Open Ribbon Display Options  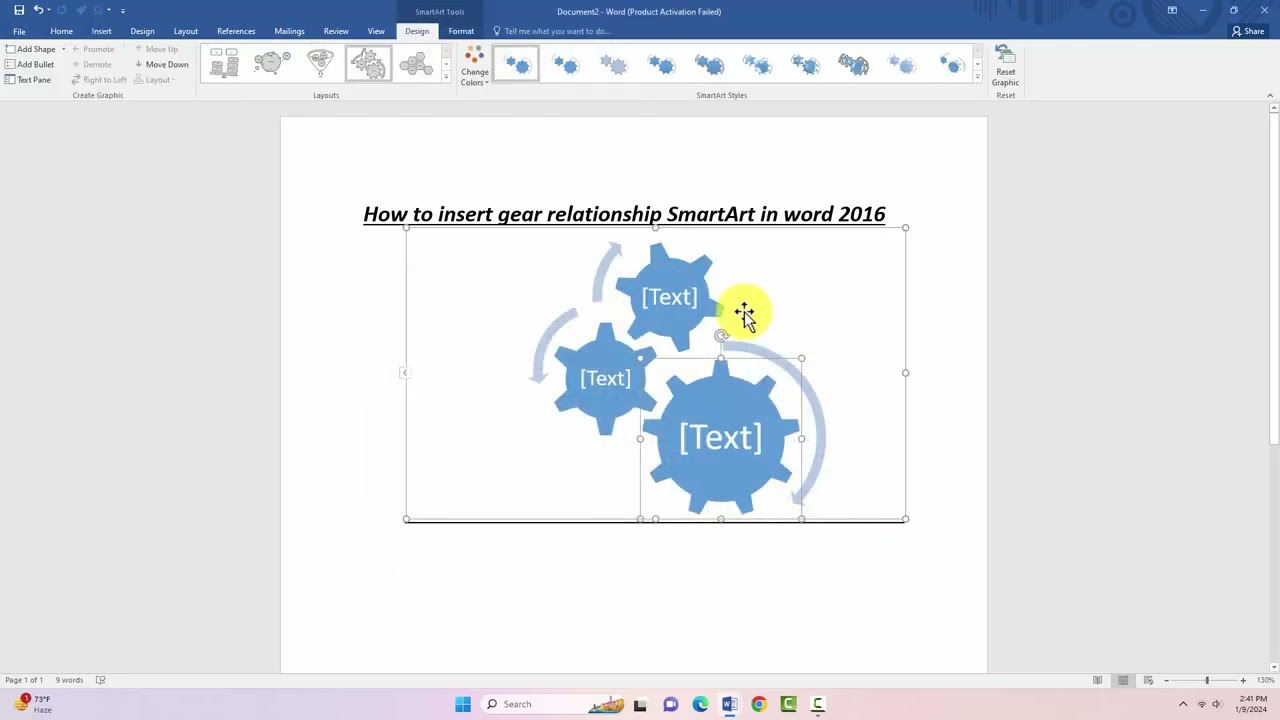(x=1172, y=10)
